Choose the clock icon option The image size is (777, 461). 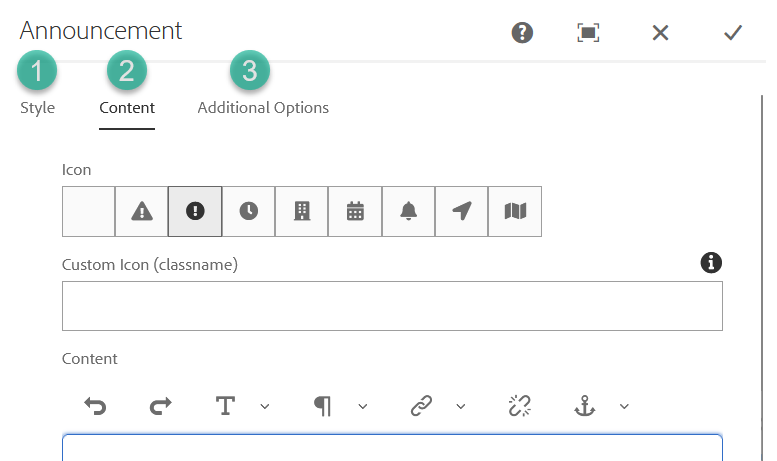[x=248, y=211]
